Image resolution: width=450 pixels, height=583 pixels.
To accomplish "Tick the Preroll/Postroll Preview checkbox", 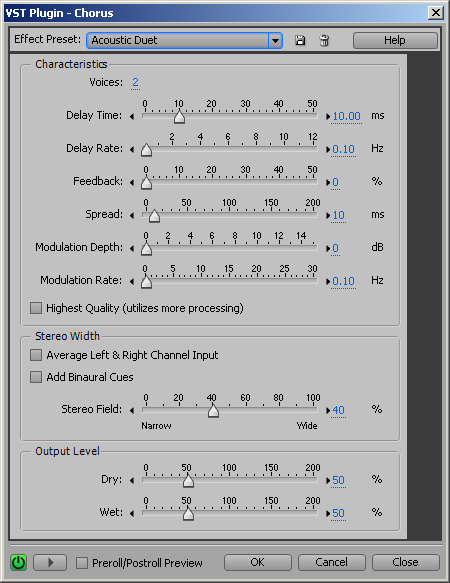I will click(82, 563).
